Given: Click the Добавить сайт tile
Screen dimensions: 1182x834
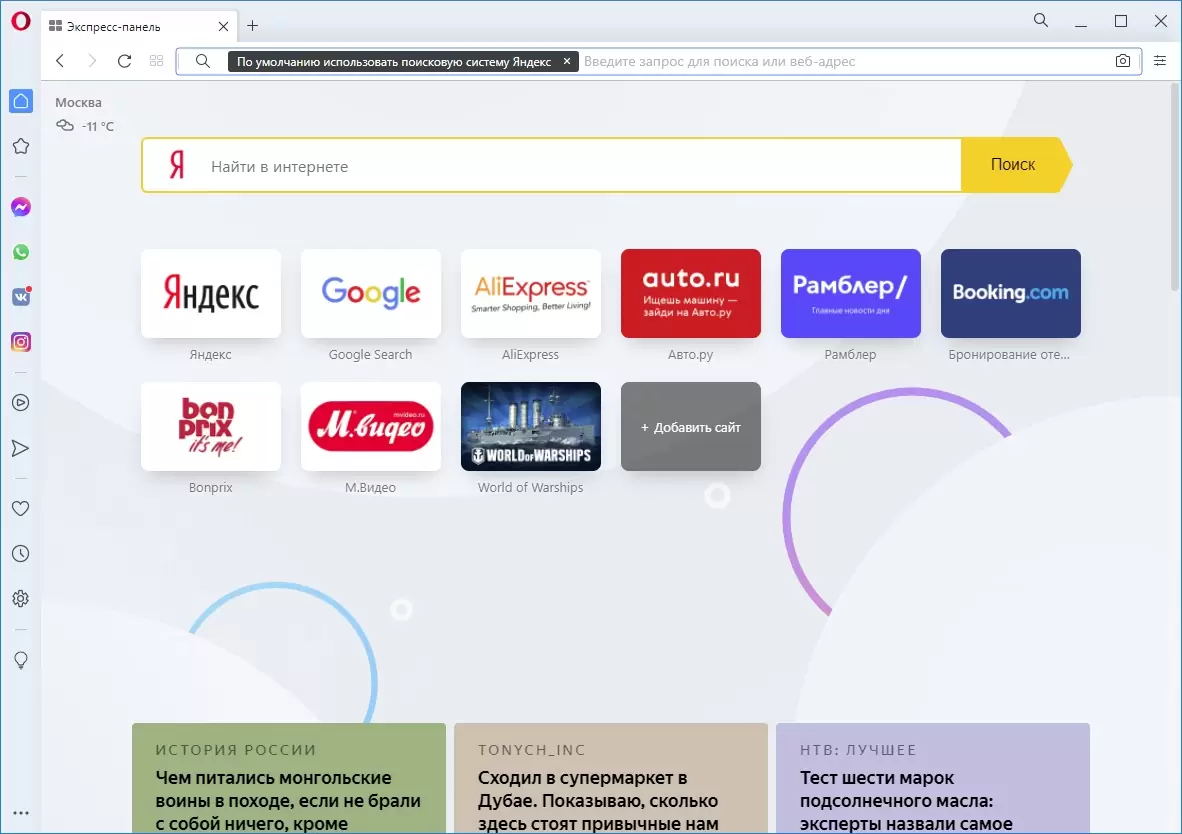Looking at the screenshot, I should click(690, 427).
